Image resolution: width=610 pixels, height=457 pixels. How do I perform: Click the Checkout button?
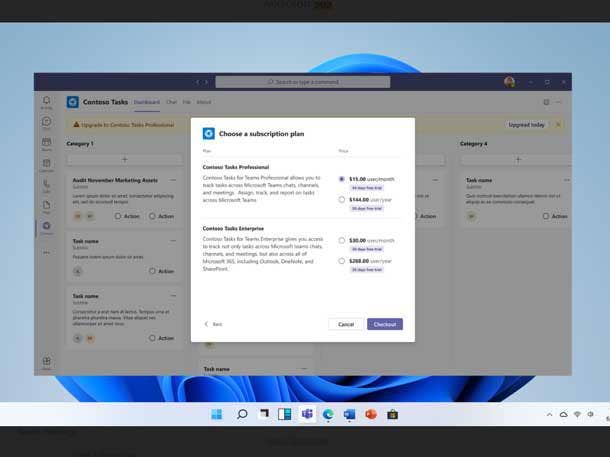384,324
